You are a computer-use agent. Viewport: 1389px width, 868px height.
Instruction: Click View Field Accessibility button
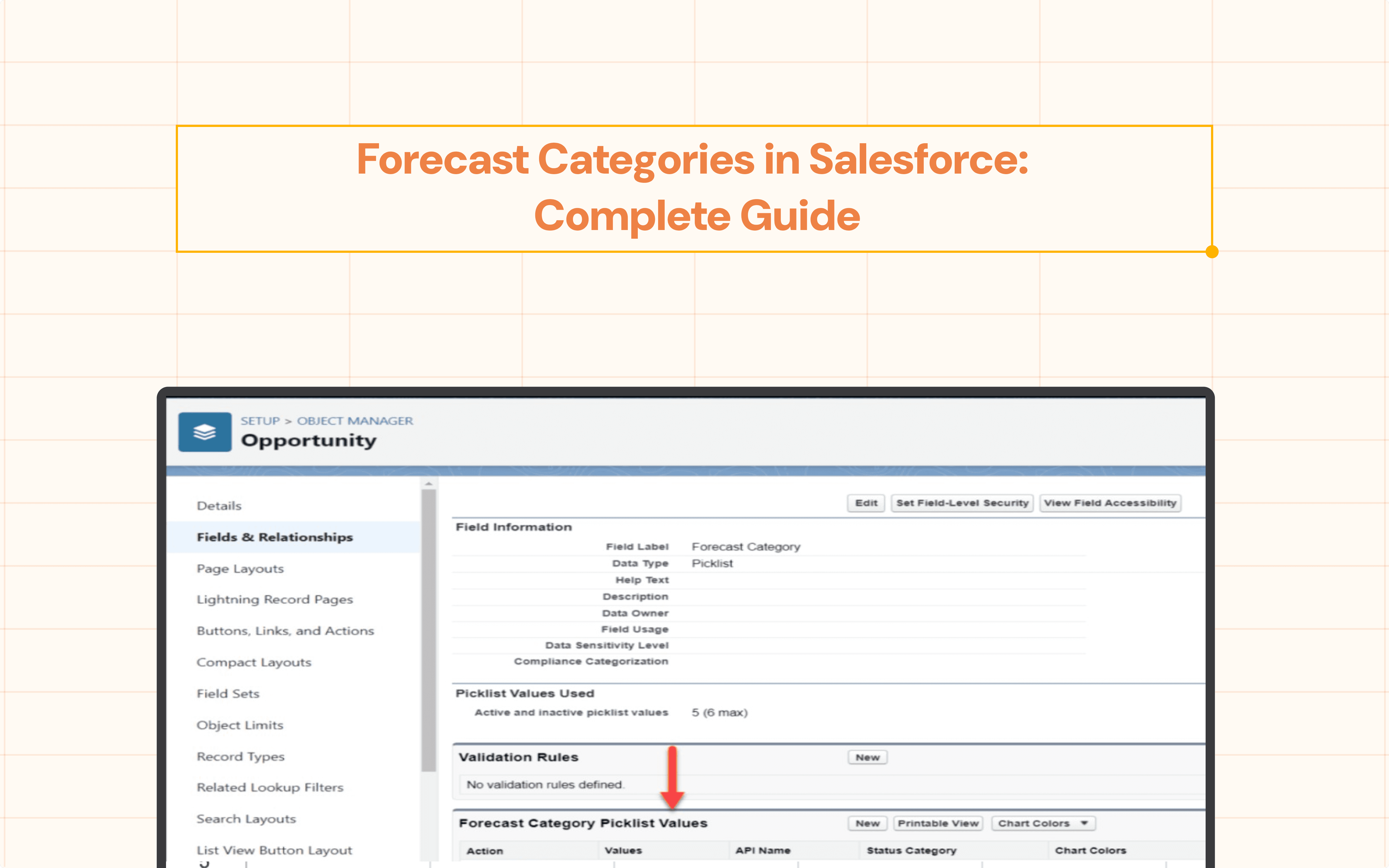[x=1110, y=503]
